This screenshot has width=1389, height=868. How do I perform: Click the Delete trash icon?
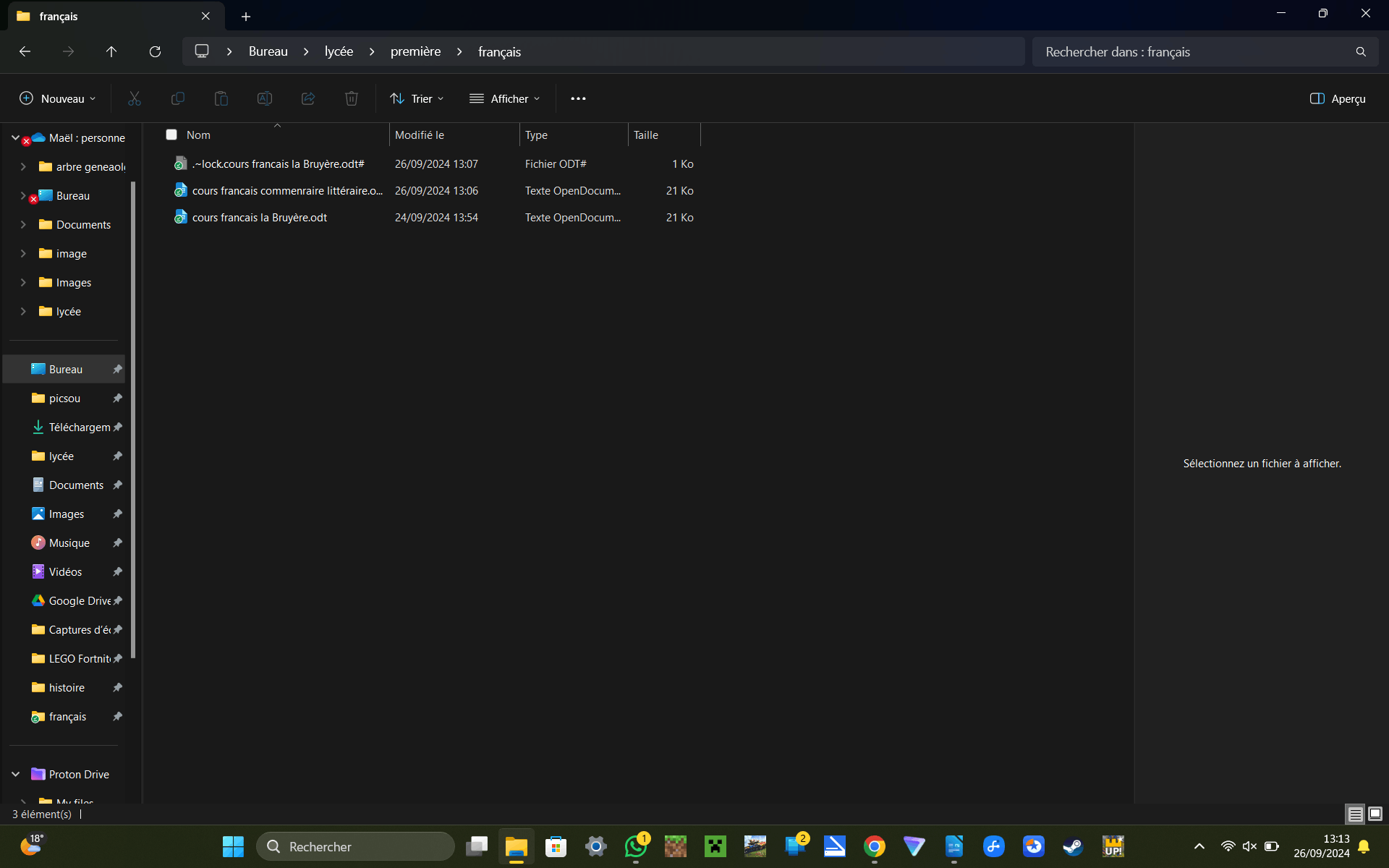pos(352,98)
